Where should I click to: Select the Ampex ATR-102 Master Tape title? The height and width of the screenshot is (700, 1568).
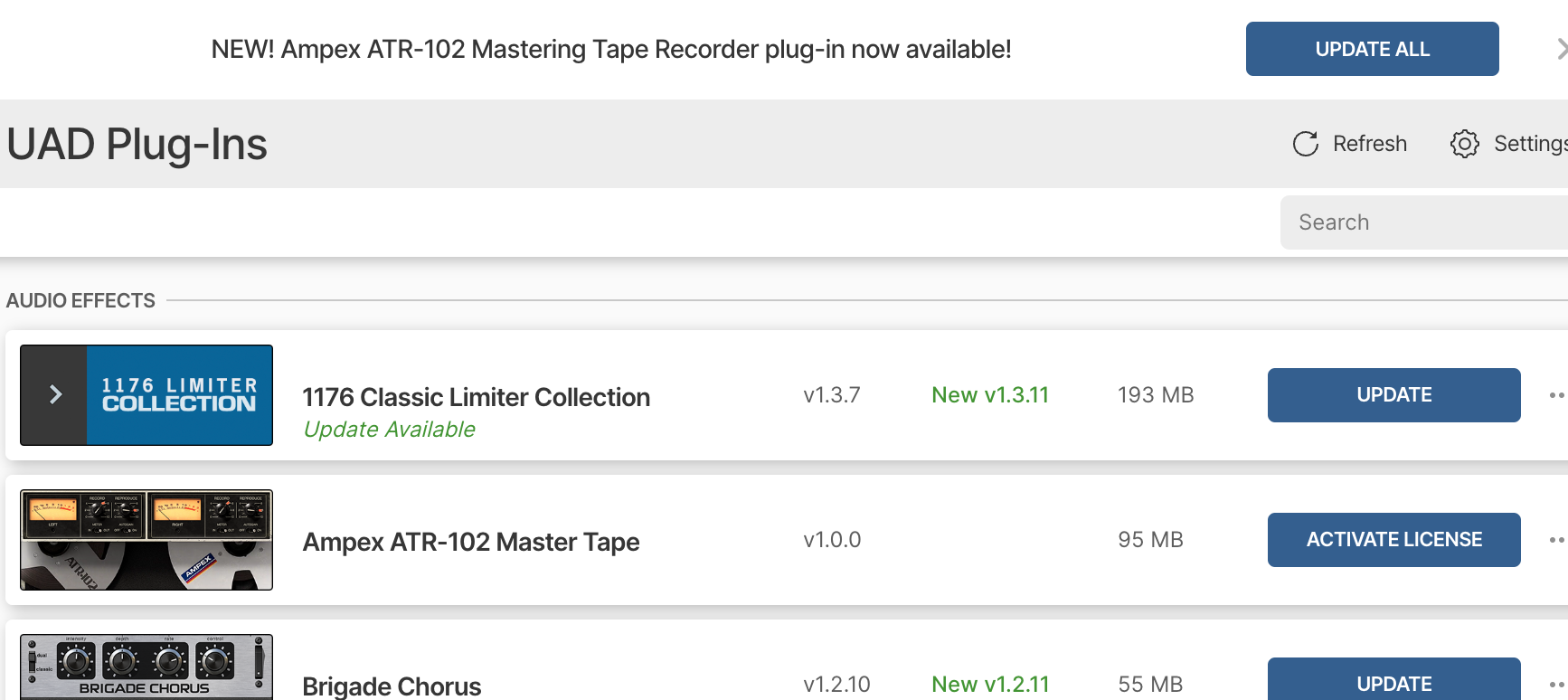pos(470,542)
